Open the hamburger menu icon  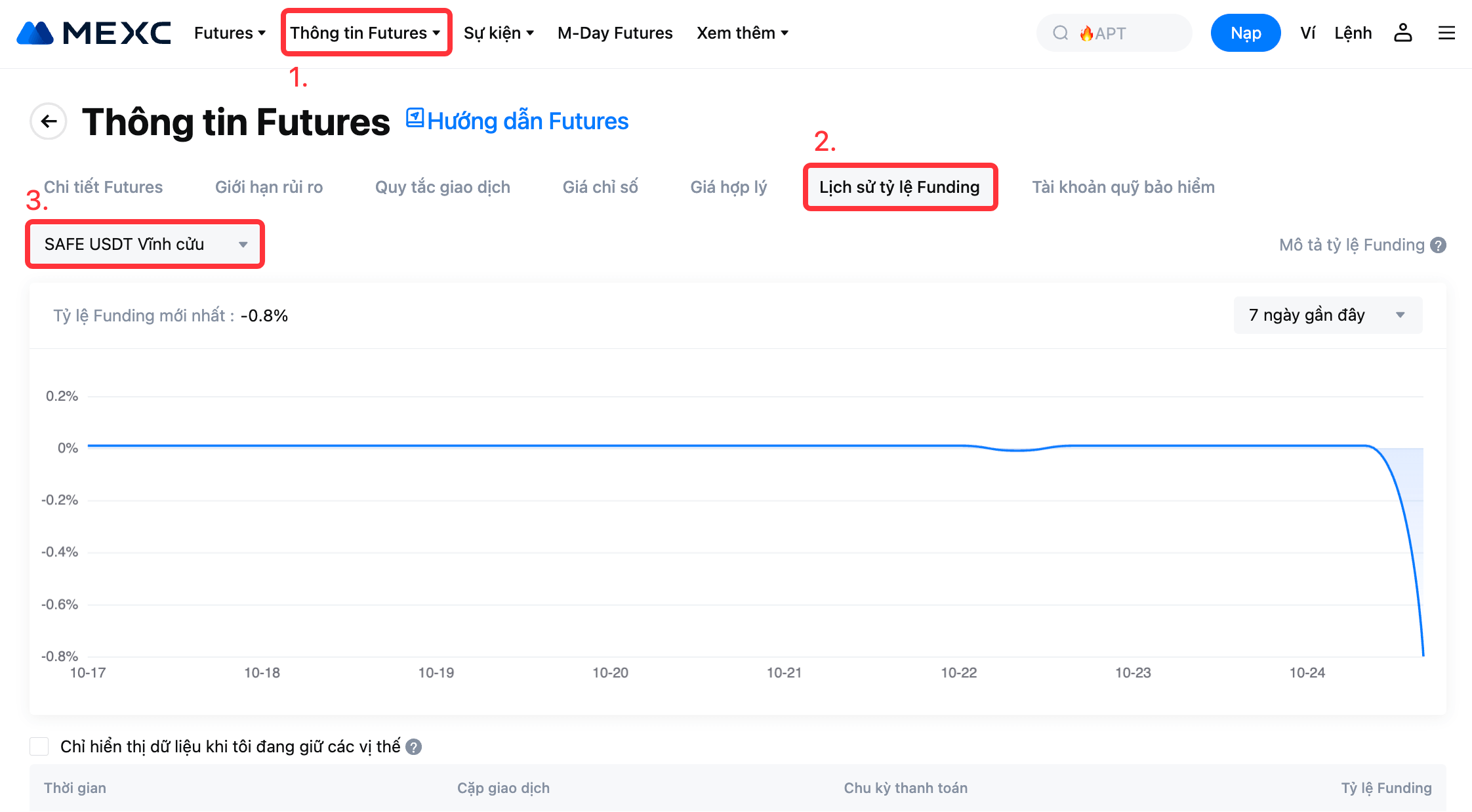(1446, 33)
